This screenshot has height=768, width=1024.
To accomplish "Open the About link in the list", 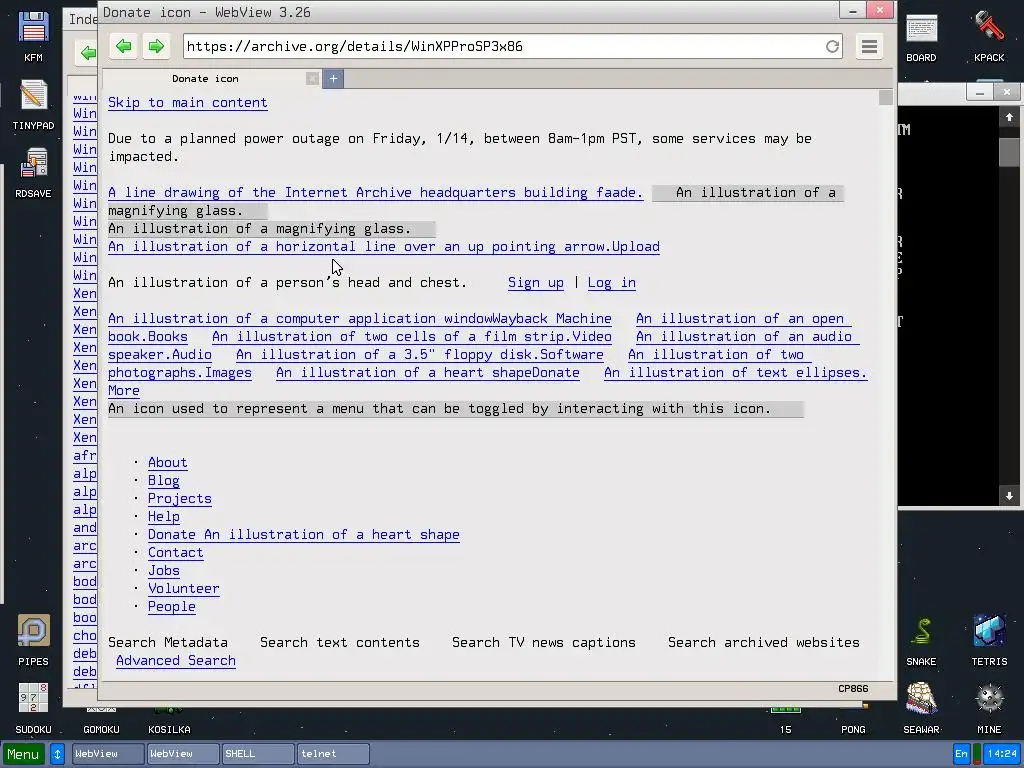I will click(x=168, y=462).
